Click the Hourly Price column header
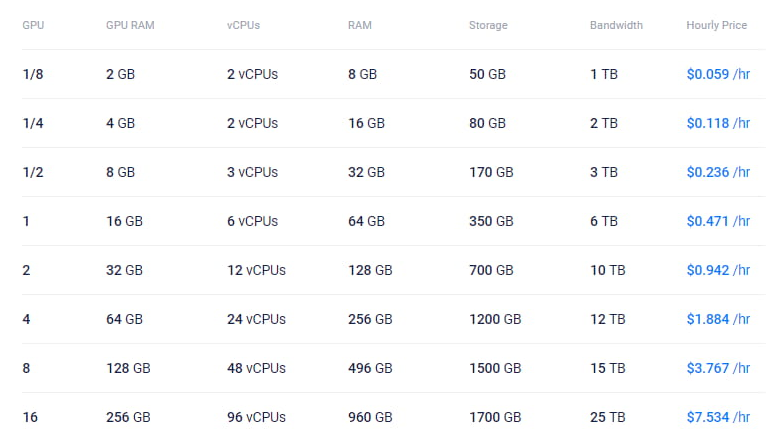The width and height of the screenshot is (779, 438). (x=716, y=25)
